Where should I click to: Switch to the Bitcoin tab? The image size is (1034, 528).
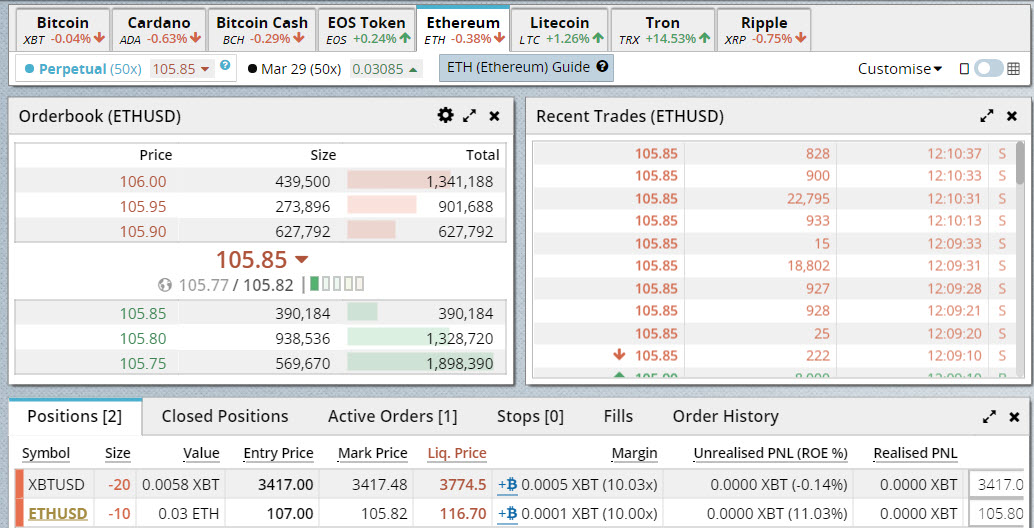(63, 30)
